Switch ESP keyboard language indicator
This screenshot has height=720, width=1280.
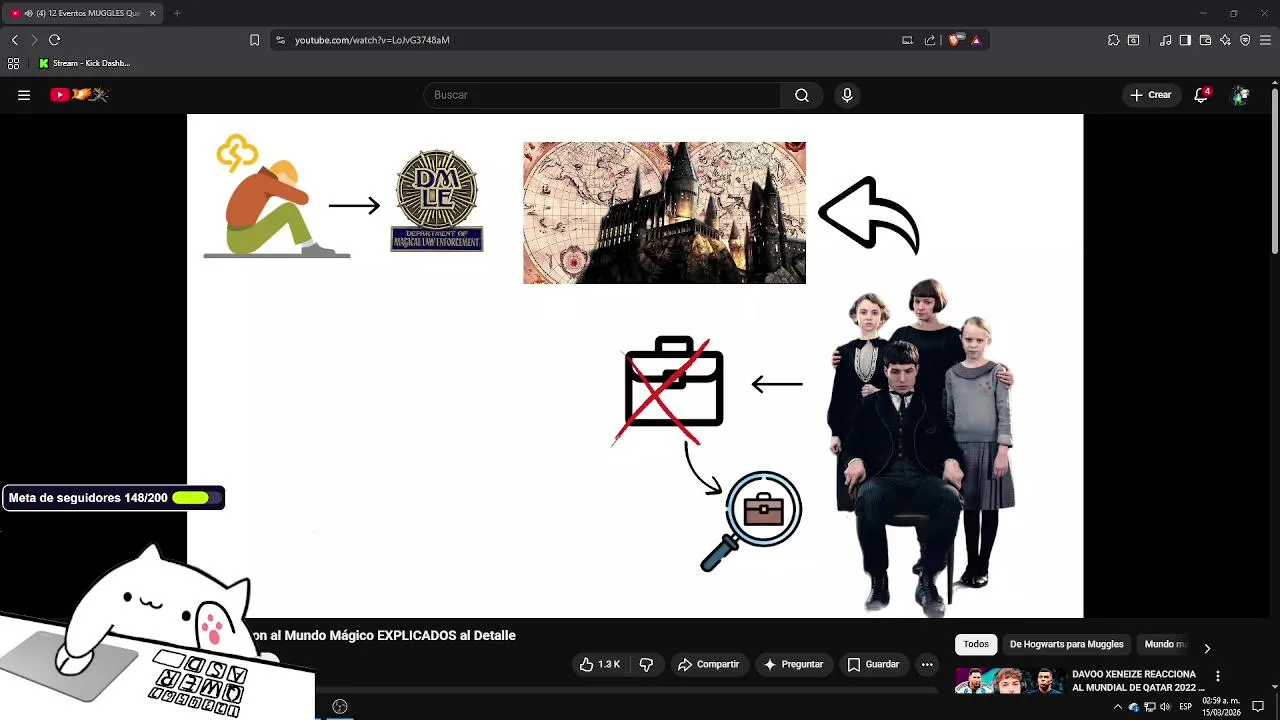[1186, 707]
